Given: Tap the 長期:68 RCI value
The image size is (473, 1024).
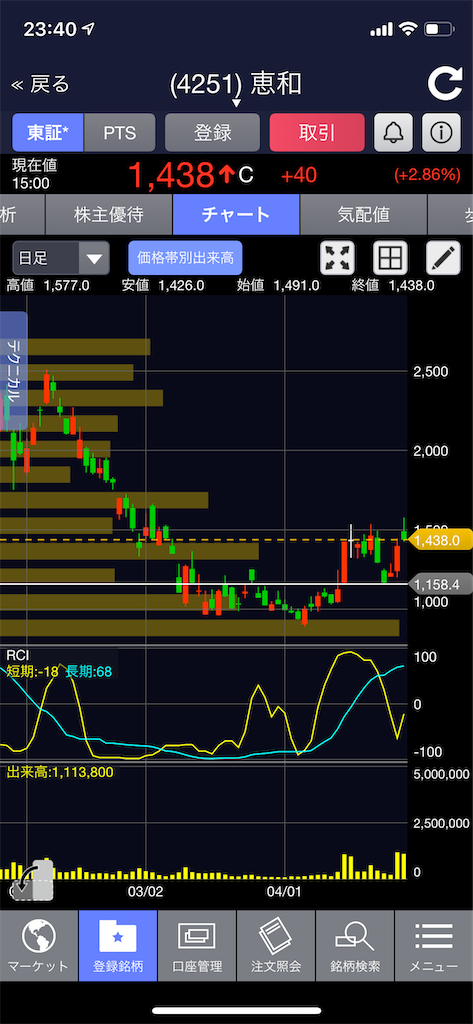Looking at the screenshot, I should (89, 671).
